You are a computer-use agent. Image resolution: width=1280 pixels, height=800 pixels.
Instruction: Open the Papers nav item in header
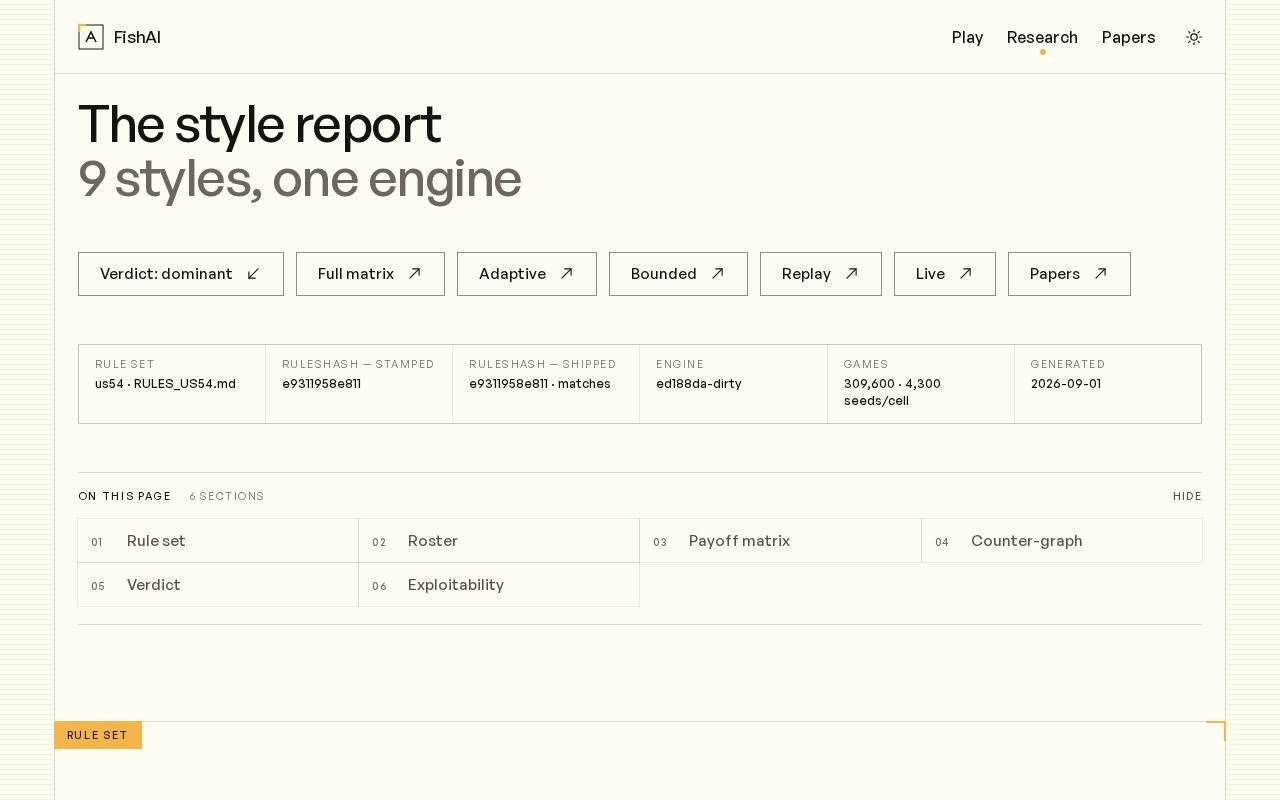(x=1128, y=37)
